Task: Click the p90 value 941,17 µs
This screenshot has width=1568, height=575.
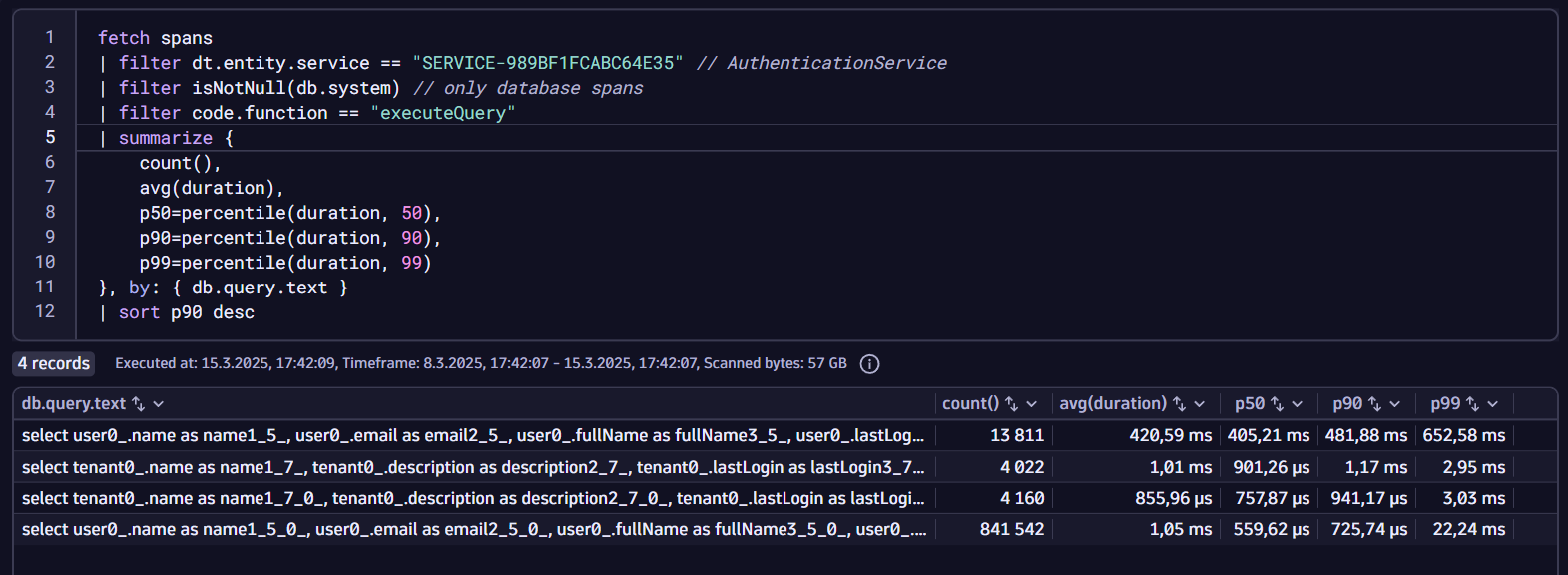Action: pyautogui.click(x=1369, y=498)
